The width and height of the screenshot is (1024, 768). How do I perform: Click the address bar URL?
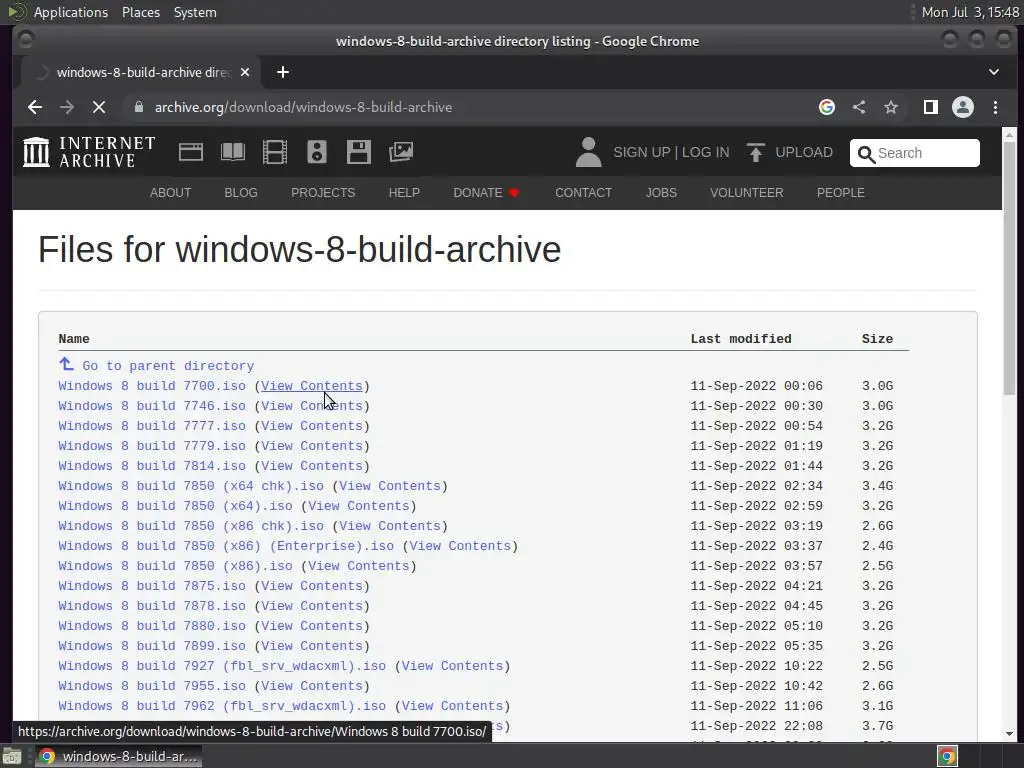coord(303,107)
